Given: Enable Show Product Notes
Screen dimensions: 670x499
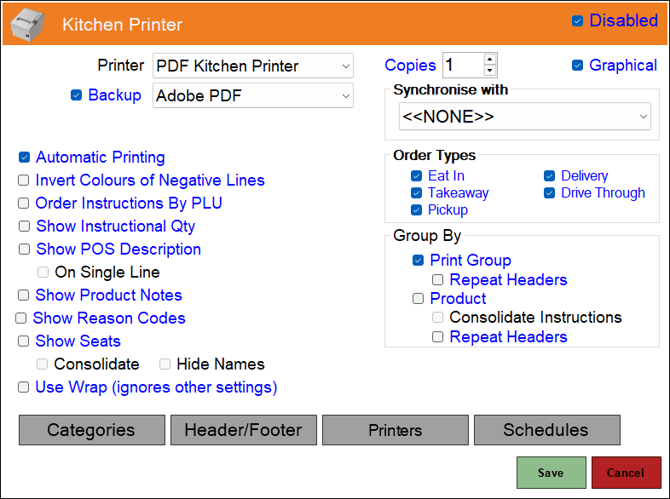Looking at the screenshot, I should point(24,296).
